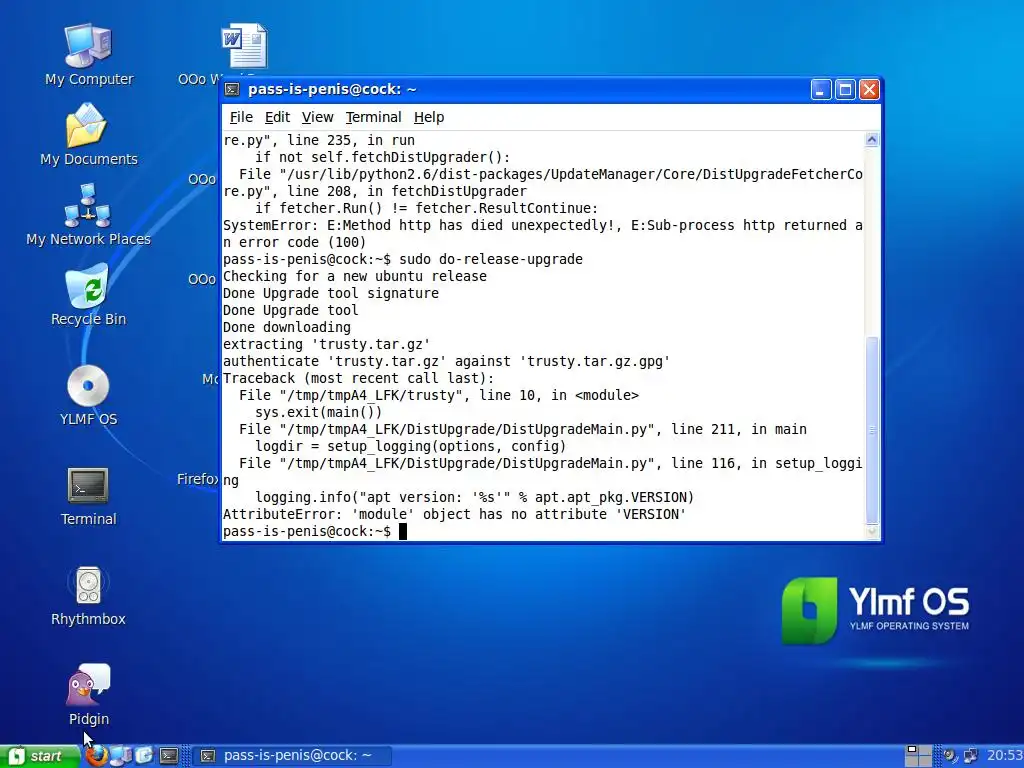
Task: Open the View menu in terminal
Action: (317, 118)
